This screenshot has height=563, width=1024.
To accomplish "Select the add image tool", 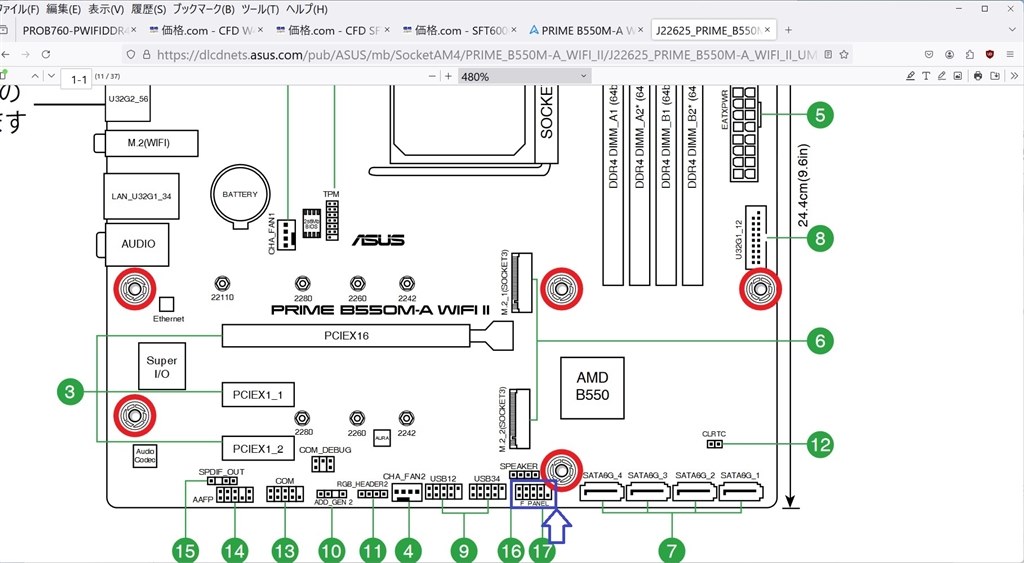I will coord(957,76).
